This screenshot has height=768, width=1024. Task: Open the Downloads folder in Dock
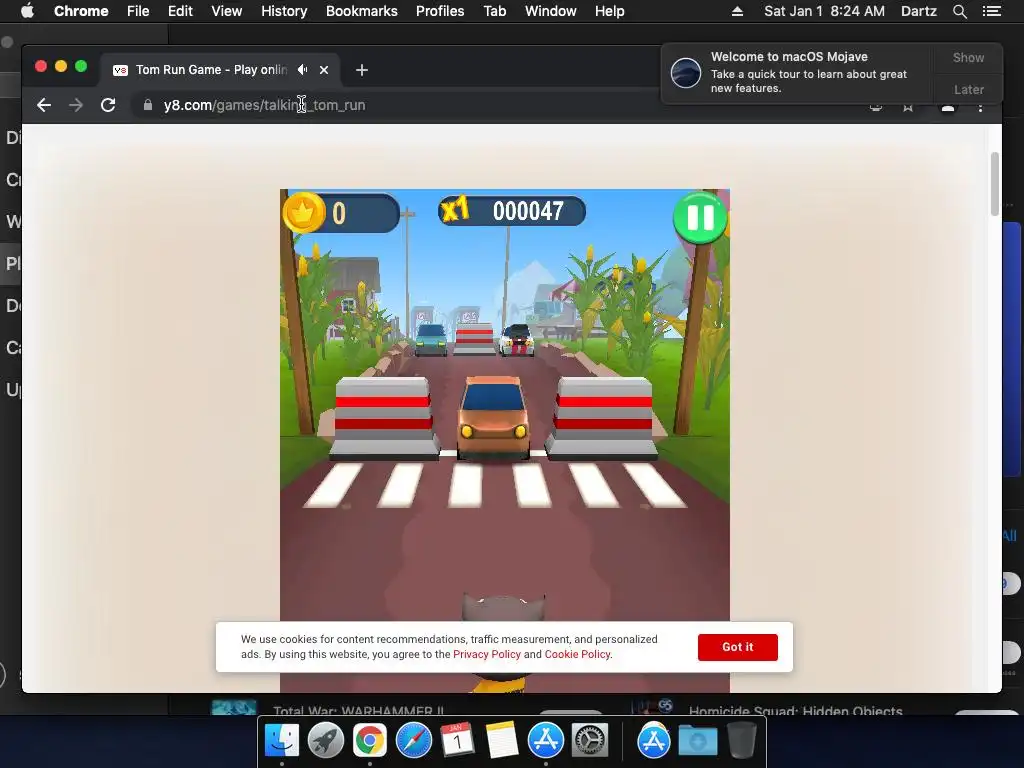click(x=697, y=740)
